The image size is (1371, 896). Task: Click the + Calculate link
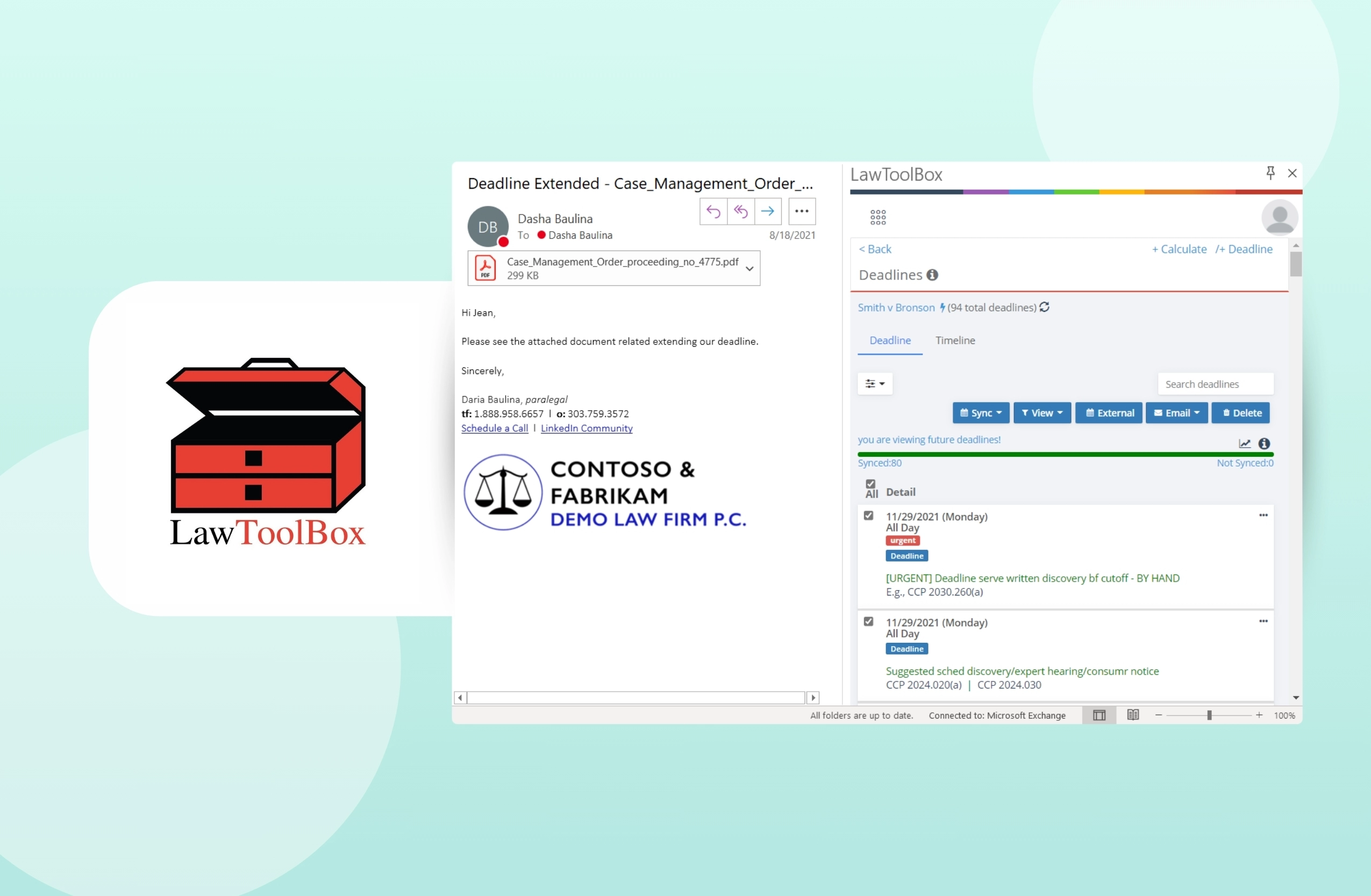pyautogui.click(x=1179, y=249)
